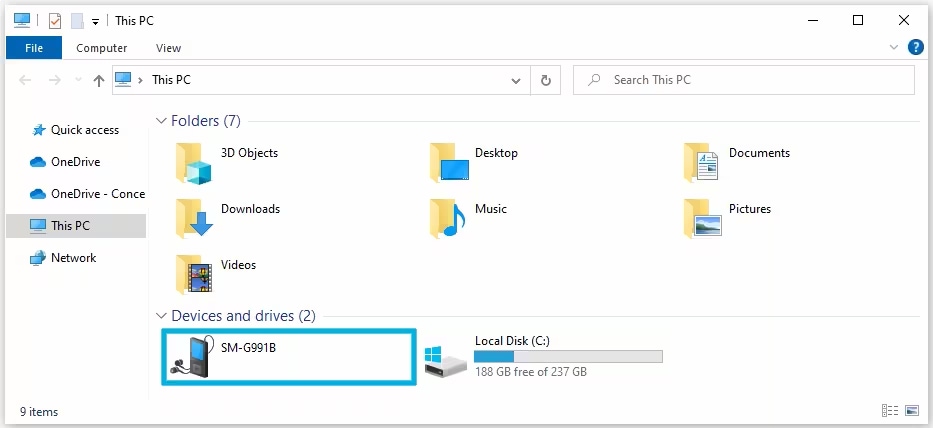Screen dimensions: 933x428
Task: Switch to details view in status bar
Action: (890, 411)
